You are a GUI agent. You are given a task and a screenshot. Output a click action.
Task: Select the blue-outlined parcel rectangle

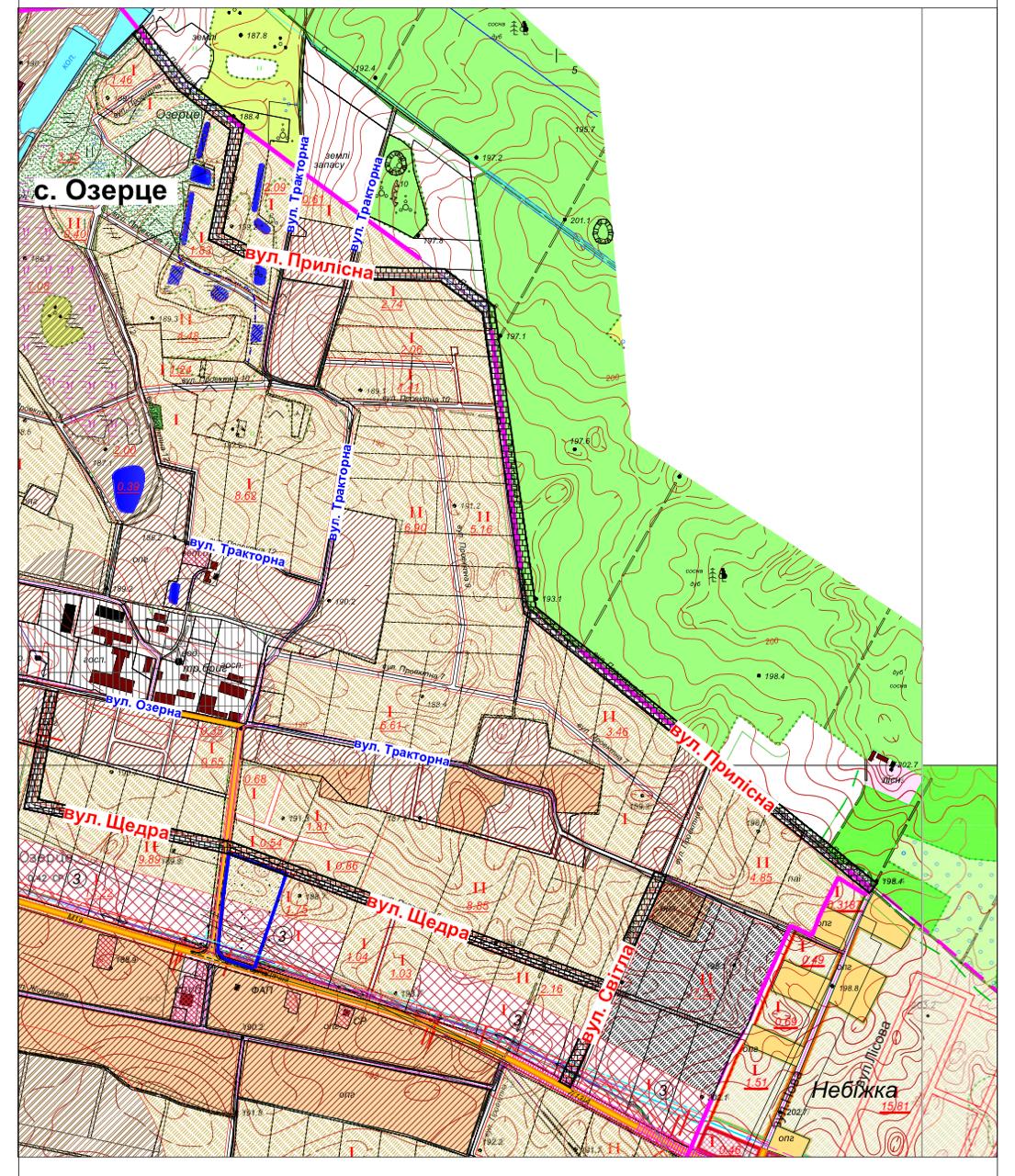[250, 909]
